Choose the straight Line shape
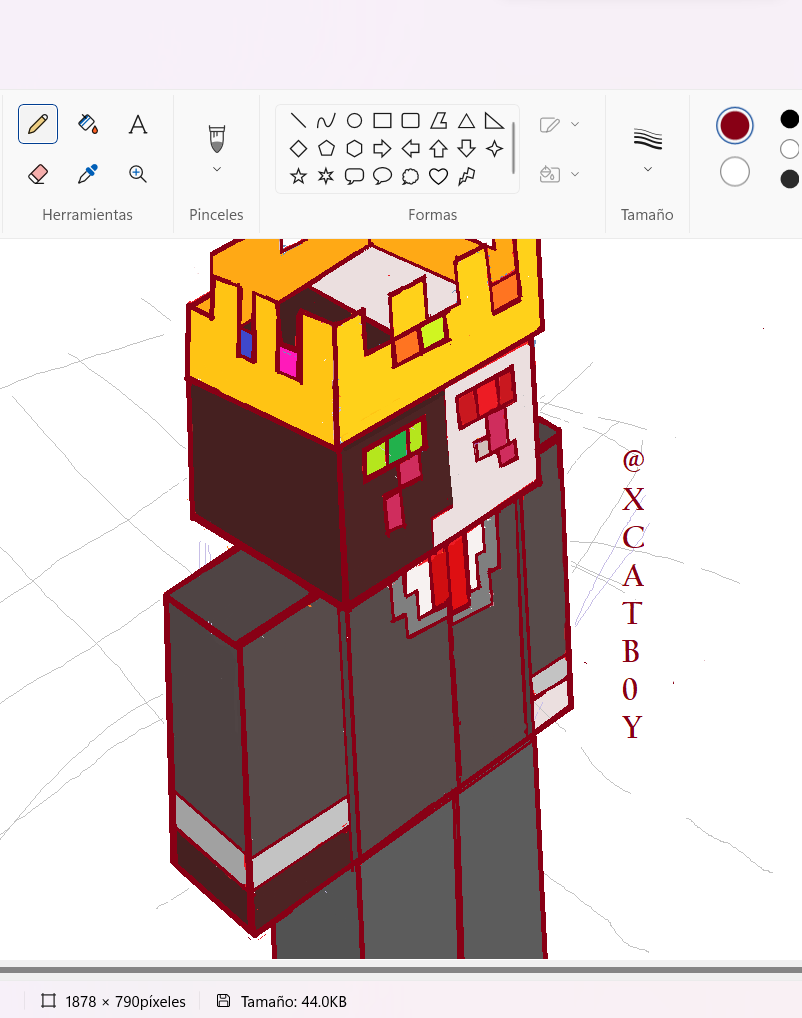802x1018 pixels. coord(298,121)
